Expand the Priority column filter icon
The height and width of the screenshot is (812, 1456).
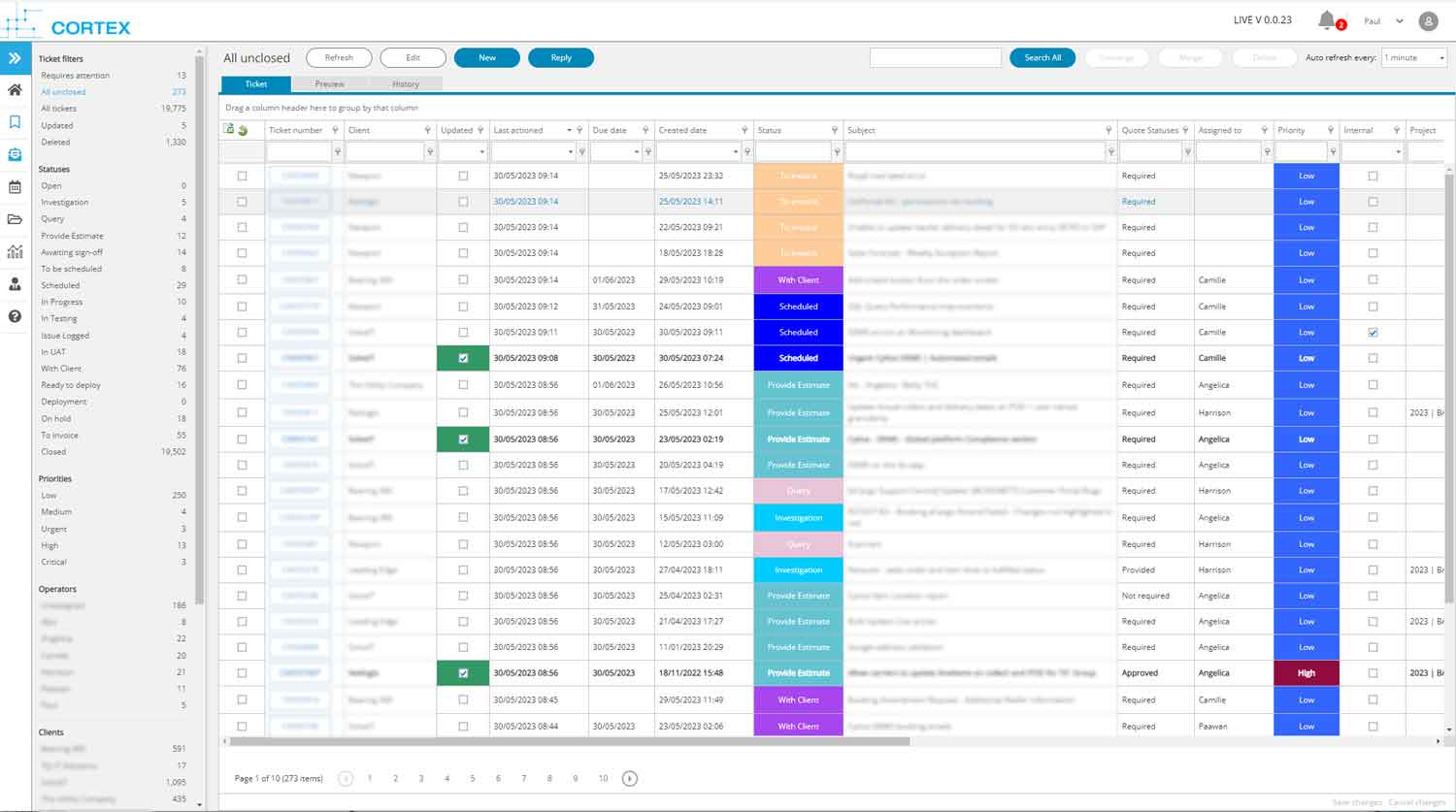[x=1332, y=130]
